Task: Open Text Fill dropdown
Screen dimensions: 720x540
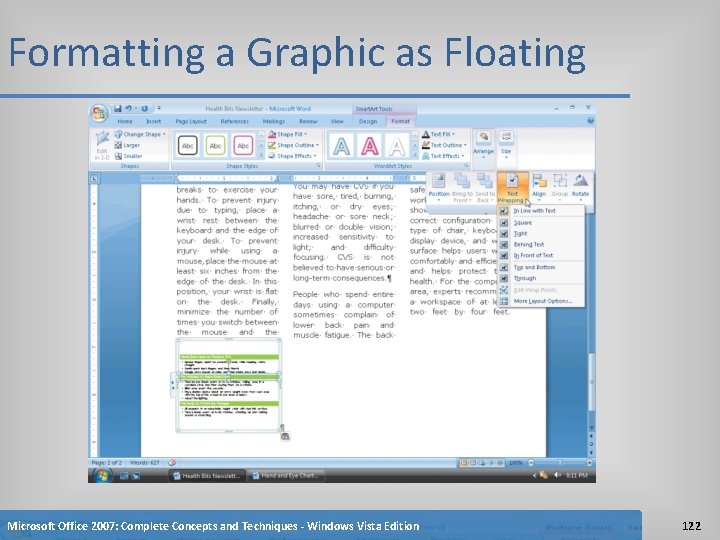Action: click(438, 134)
